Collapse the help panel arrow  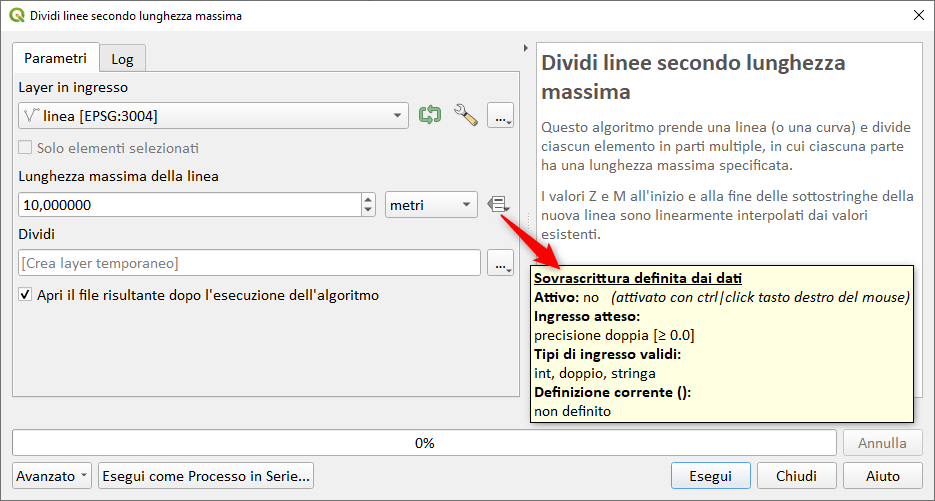(x=526, y=48)
